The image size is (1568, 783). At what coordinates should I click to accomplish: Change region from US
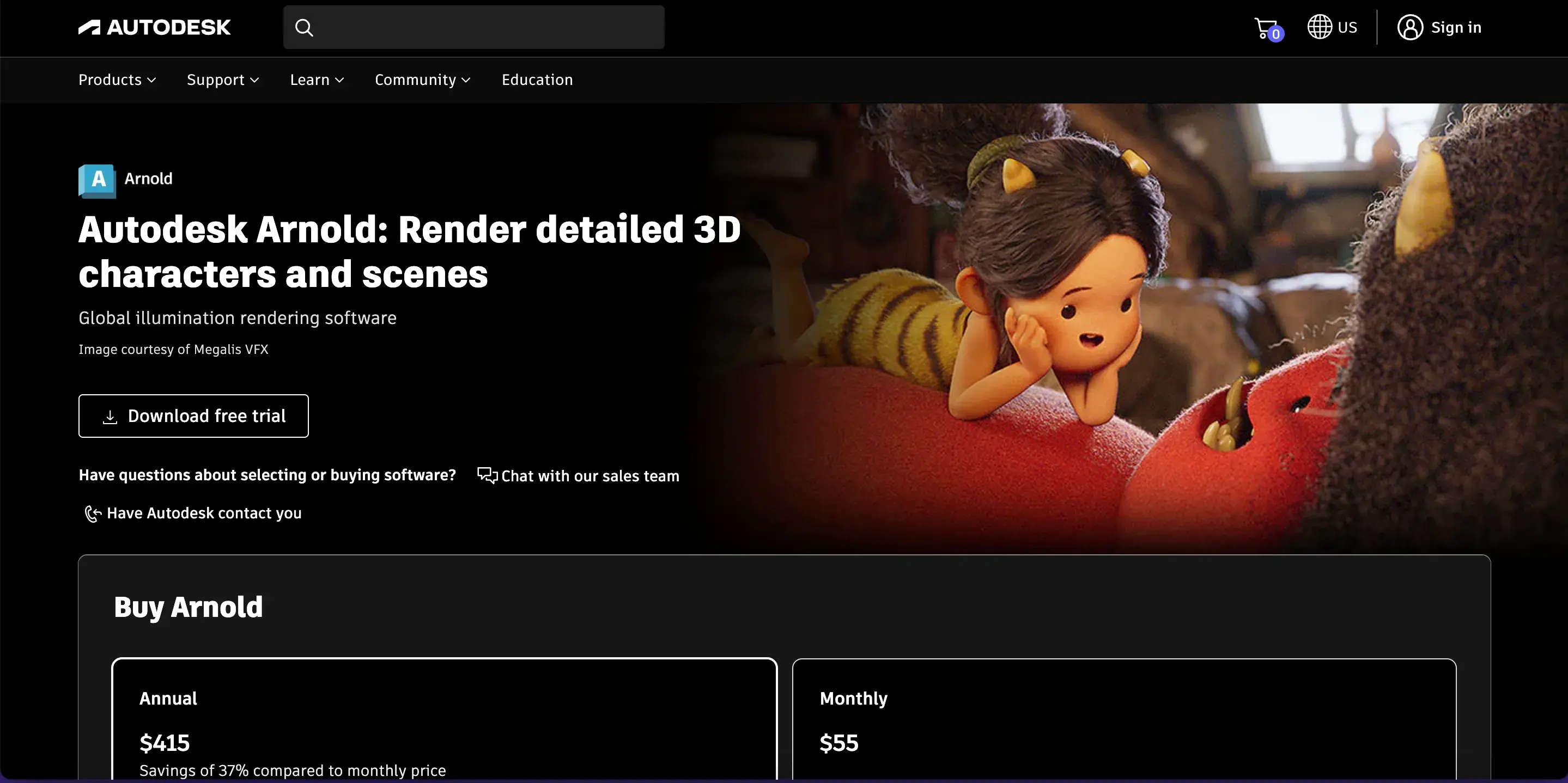tap(1333, 27)
